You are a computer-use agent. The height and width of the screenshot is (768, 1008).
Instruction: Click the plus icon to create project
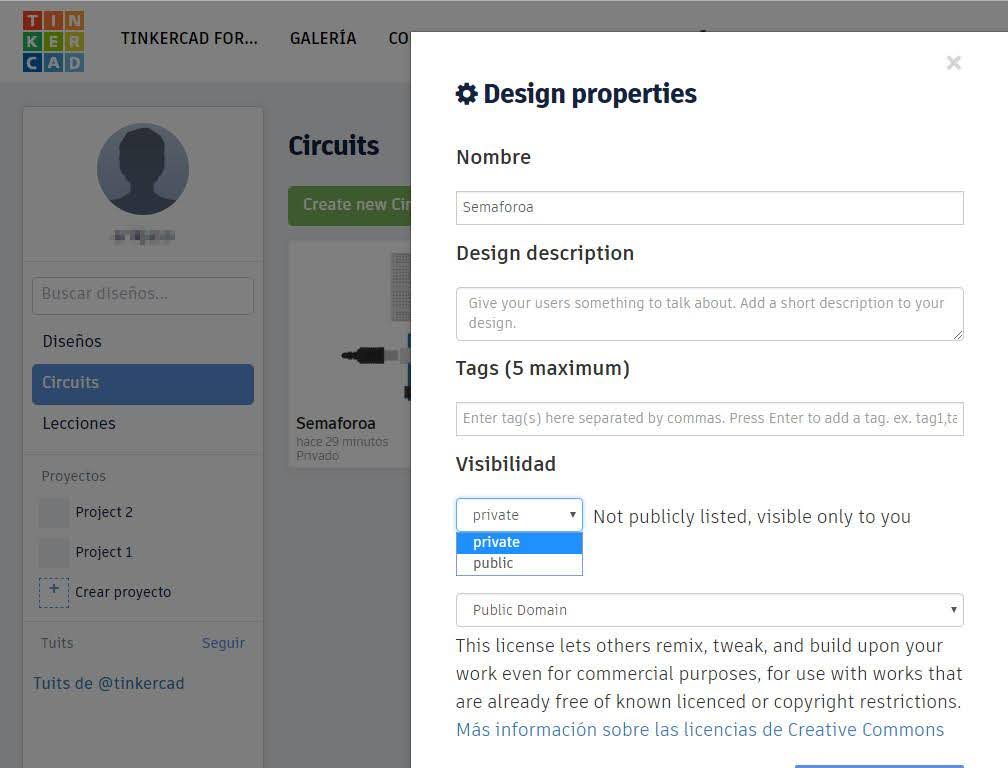click(x=54, y=592)
